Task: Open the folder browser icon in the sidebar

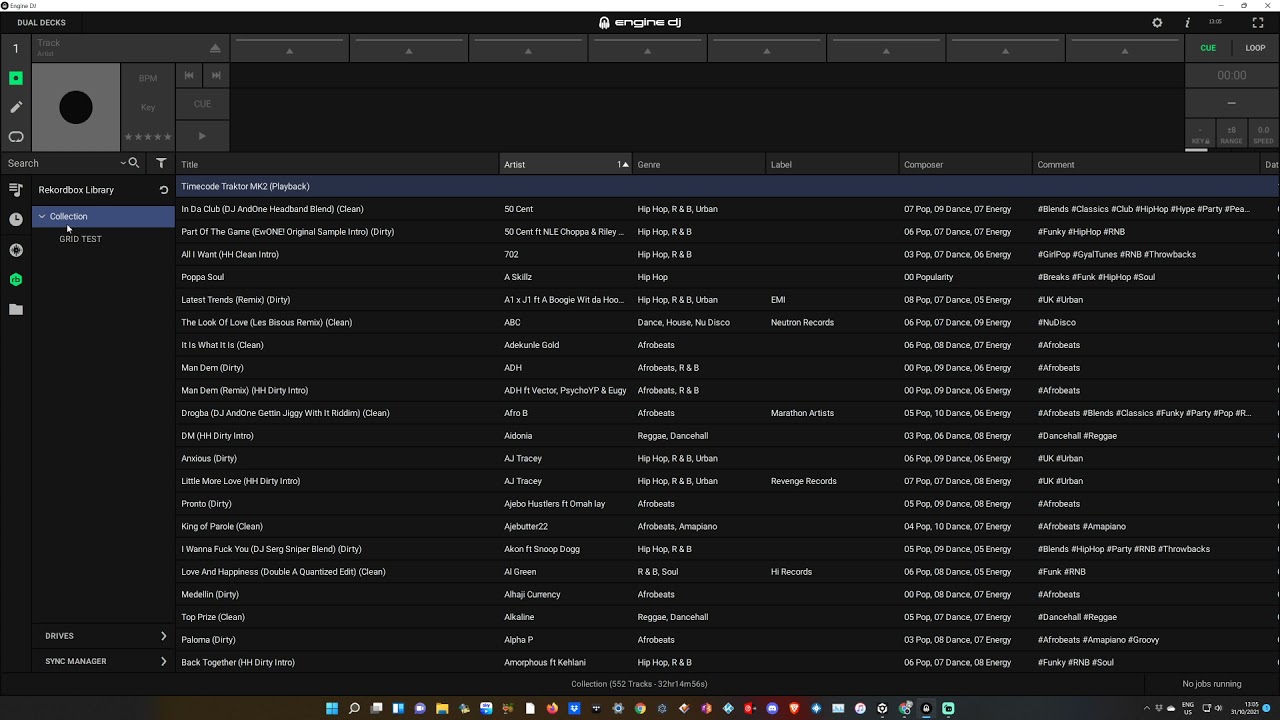Action: (x=16, y=310)
